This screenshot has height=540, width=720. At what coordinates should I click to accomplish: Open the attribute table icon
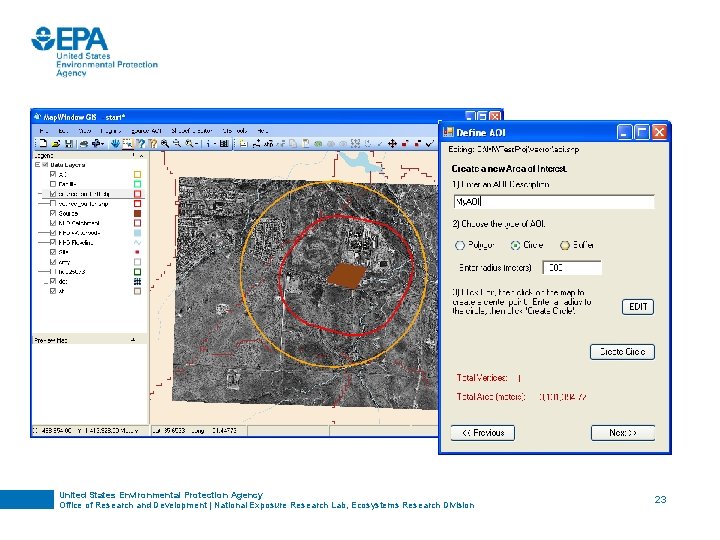pos(224,144)
